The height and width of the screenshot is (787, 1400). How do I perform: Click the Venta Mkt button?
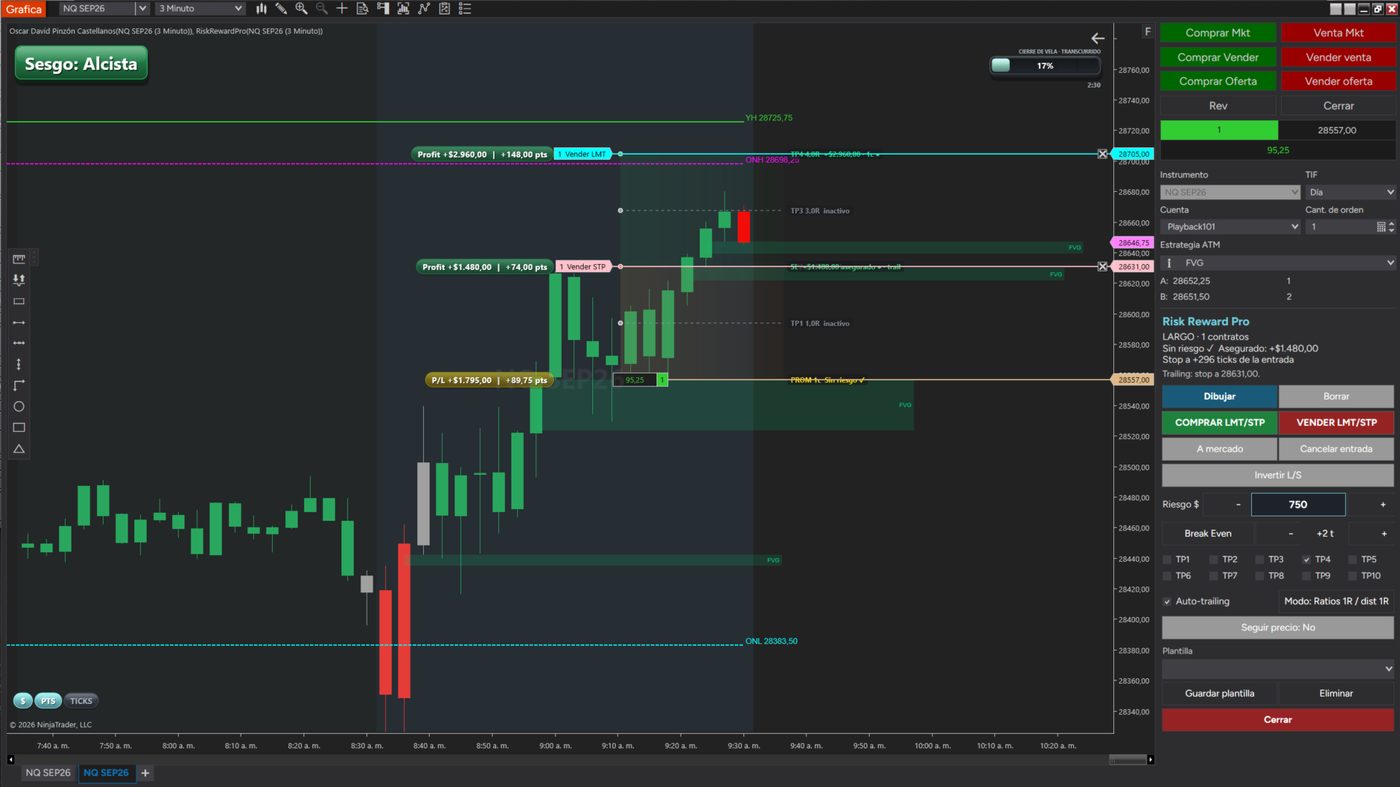[x=1338, y=33]
